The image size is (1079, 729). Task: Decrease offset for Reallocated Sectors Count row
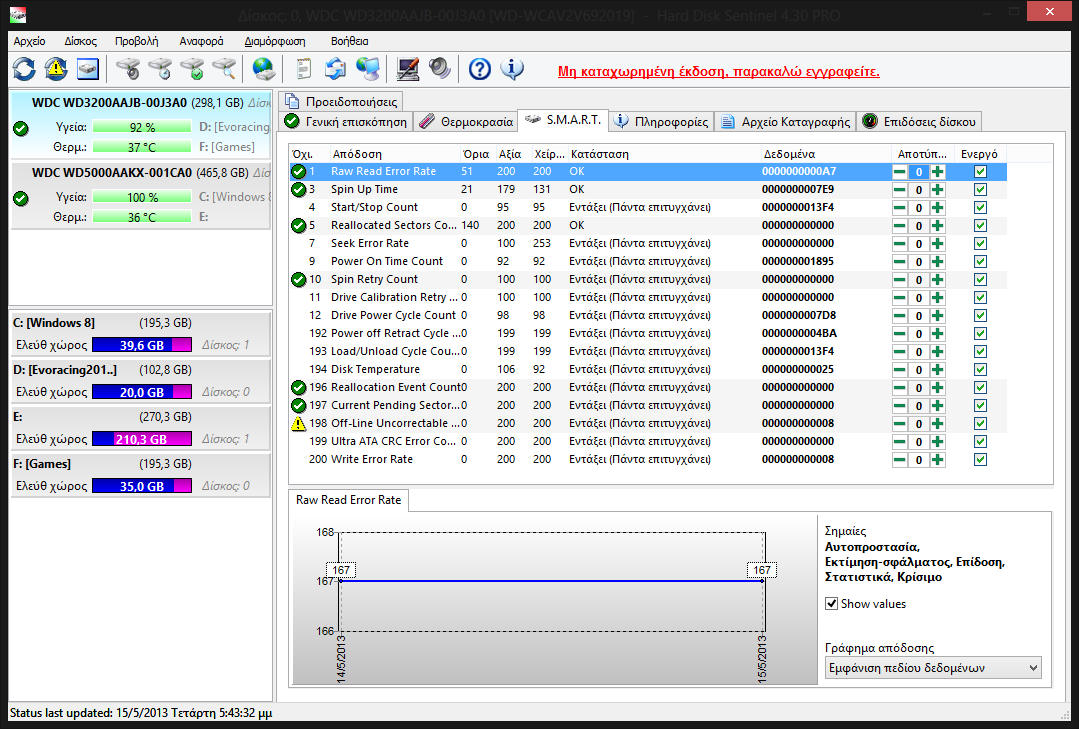(x=899, y=226)
